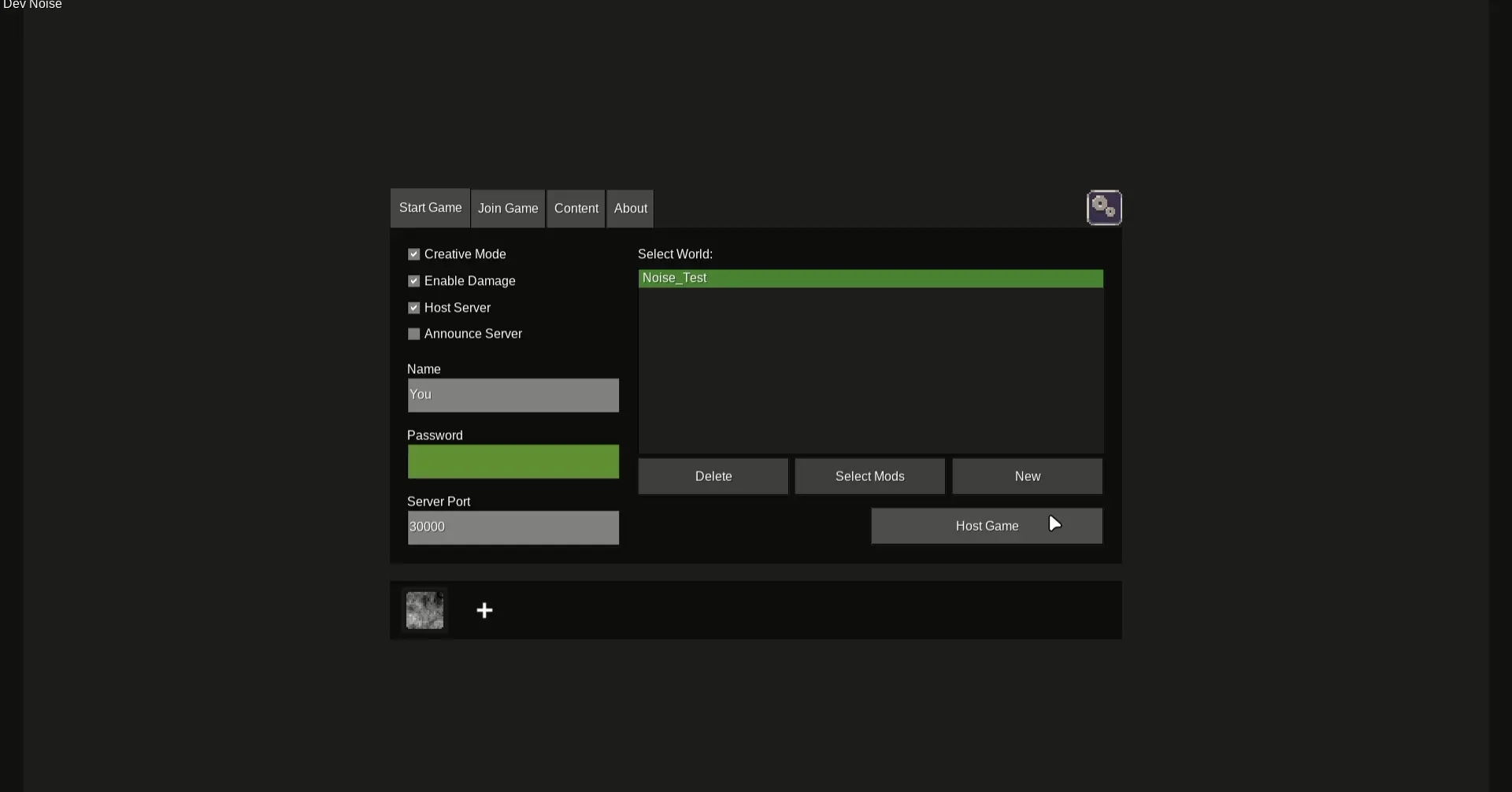This screenshot has height=792, width=1512.
Task: Uncheck the Host Server option
Action: pyautogui.click(x=414, y=308)
